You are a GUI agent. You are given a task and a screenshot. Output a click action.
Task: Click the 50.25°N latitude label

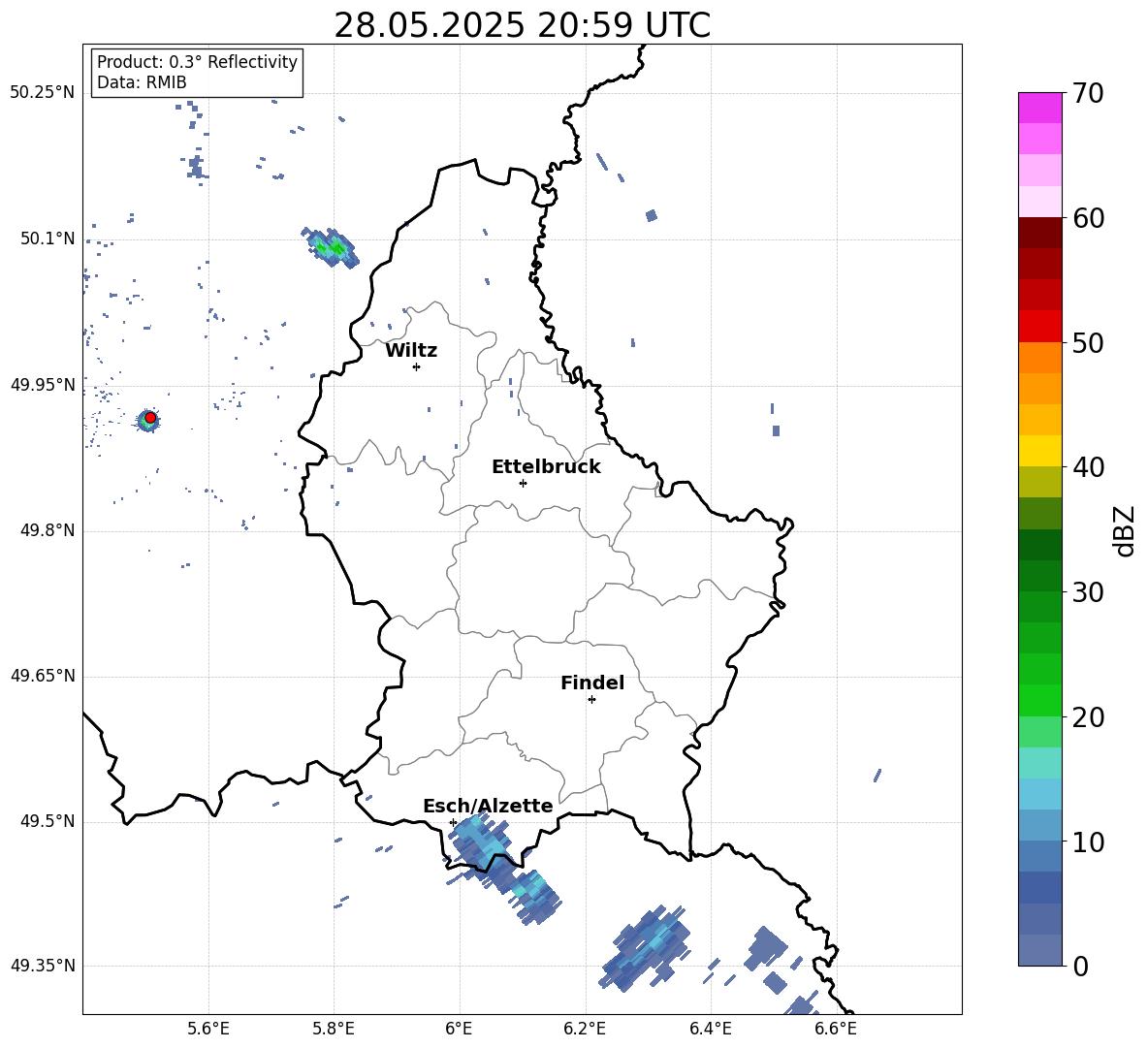[43, 93]
